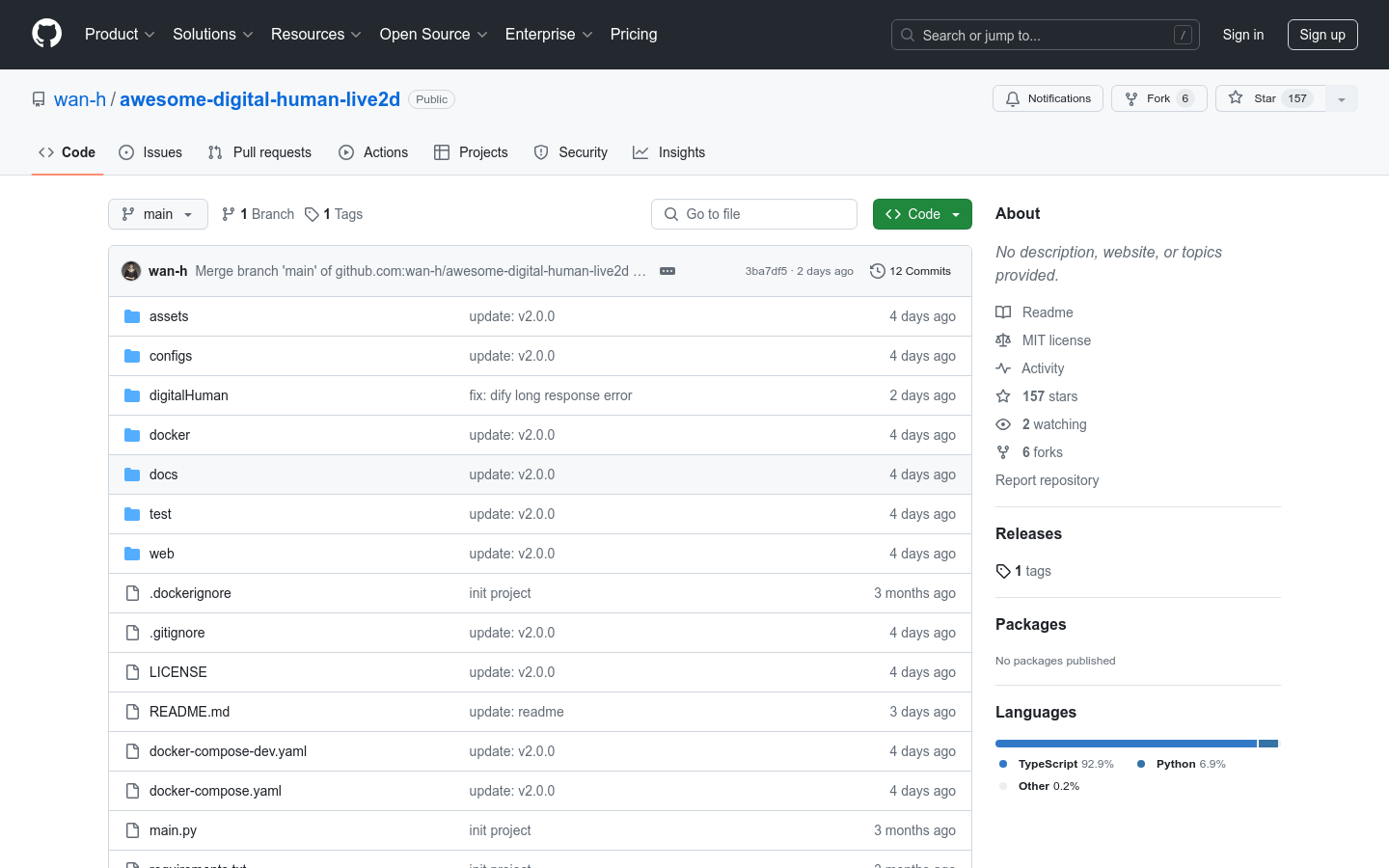This screenshot has height=868, width=1389.
Task: Switch to the Insights tab
Action: tap(669, 152)
